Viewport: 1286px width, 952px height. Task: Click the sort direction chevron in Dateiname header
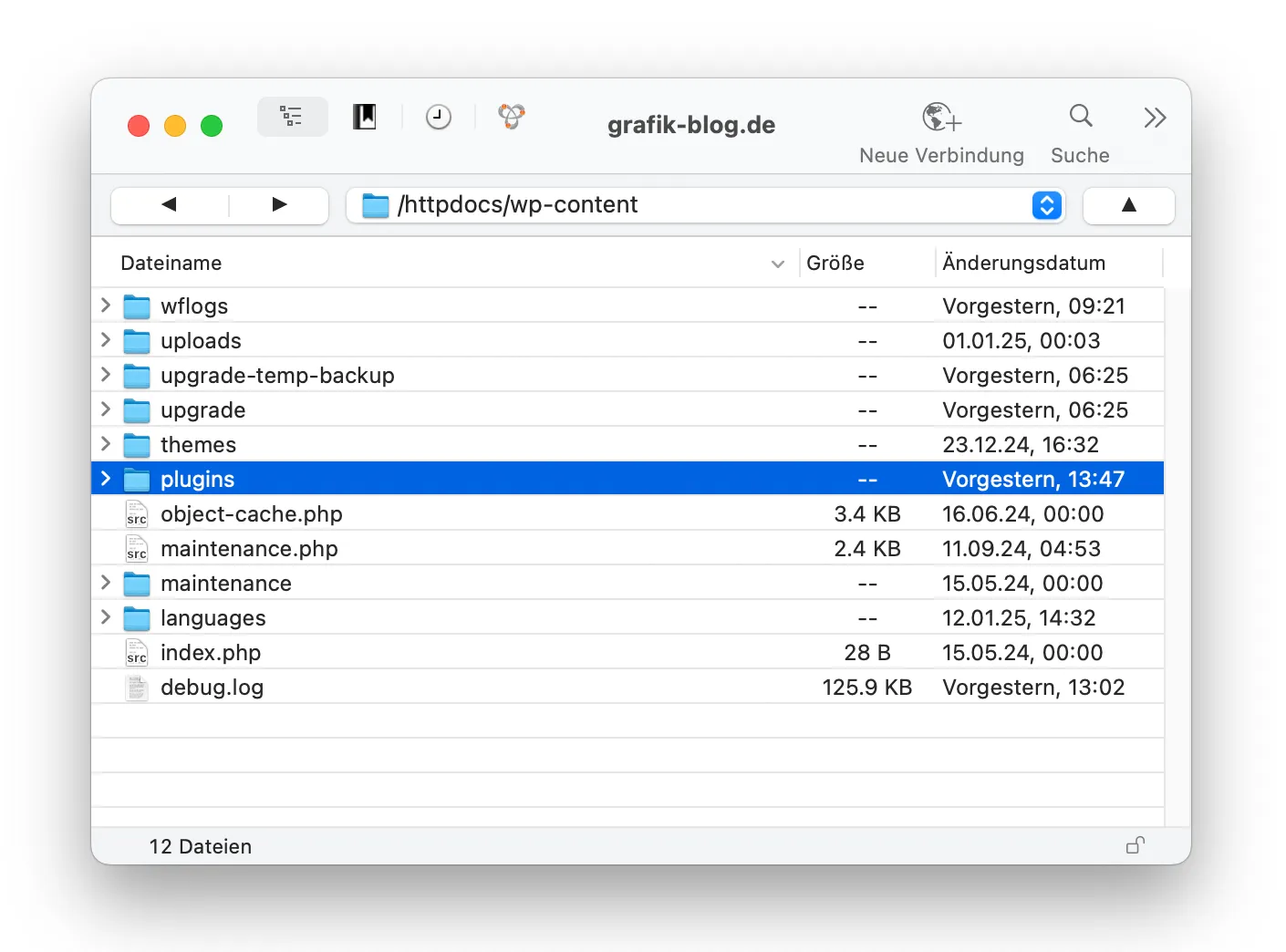pyautogui.click(x=778, y=264)
